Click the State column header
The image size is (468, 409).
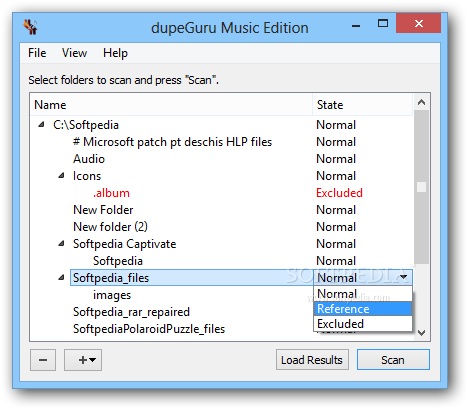point(363,105)
